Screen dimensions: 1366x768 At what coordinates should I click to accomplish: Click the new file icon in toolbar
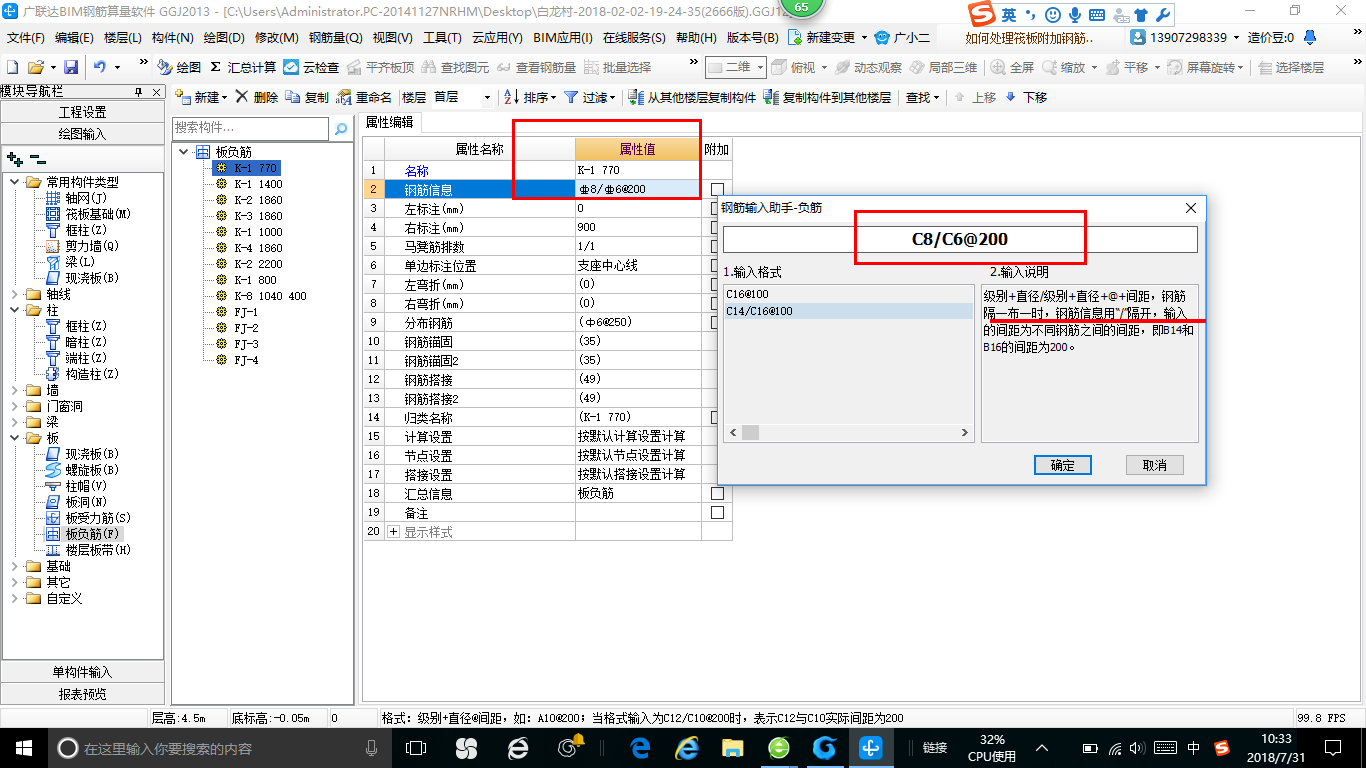pyautogui.click(x=12, y=67)
